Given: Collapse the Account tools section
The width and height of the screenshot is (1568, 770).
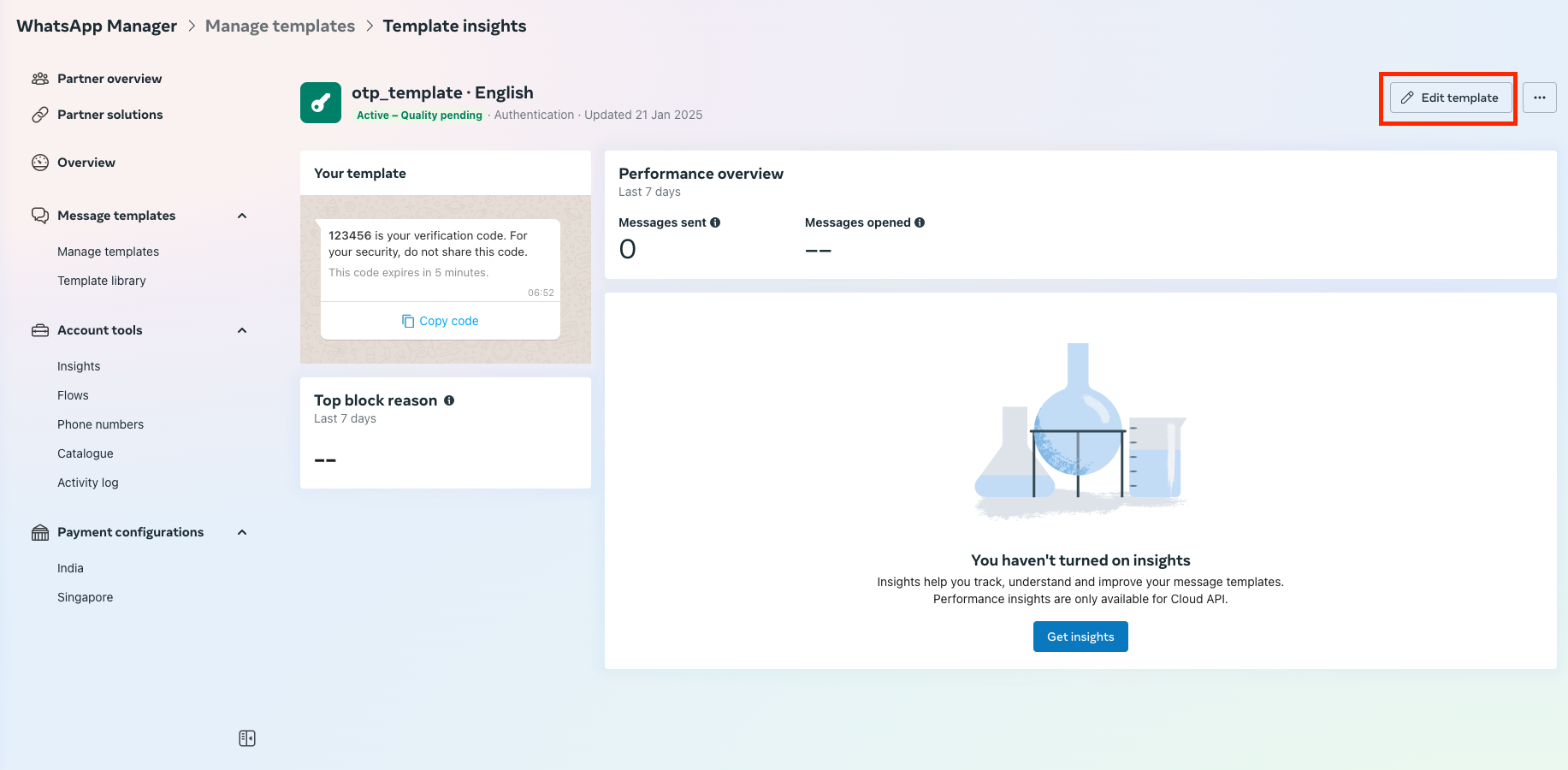Looking at the screenshot, I should [242, 330].
